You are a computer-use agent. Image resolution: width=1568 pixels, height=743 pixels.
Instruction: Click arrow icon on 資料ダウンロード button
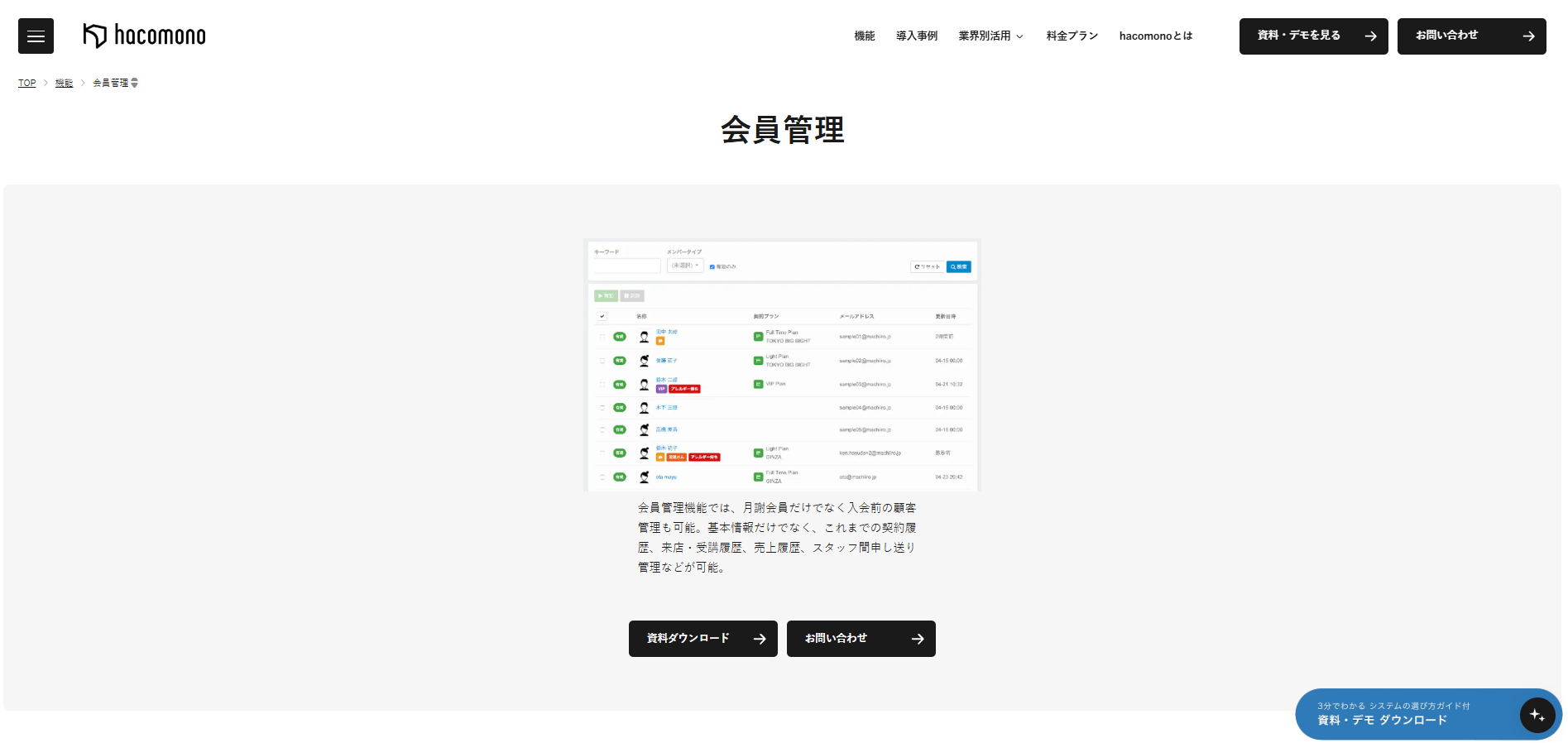(x=760, y=639)
